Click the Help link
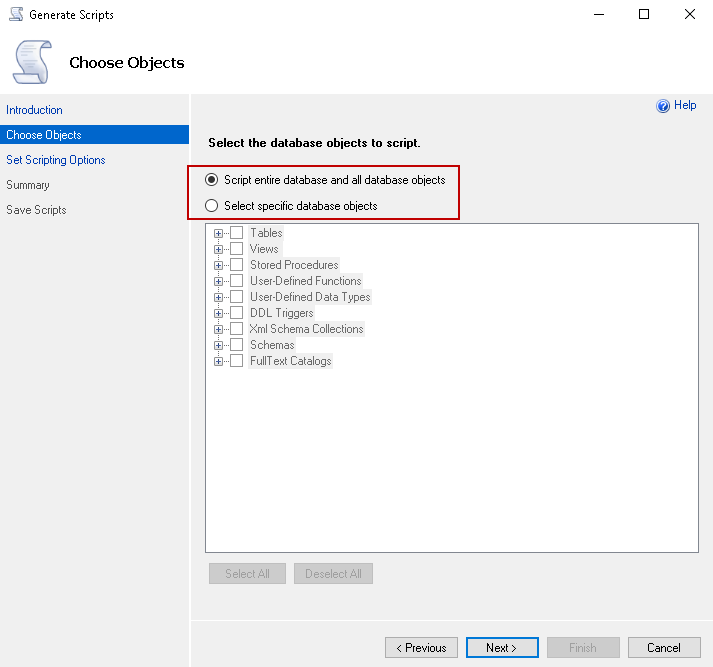The height and width of the screenshot is (667, 713). pyautogui.click(x=685, y=105)
